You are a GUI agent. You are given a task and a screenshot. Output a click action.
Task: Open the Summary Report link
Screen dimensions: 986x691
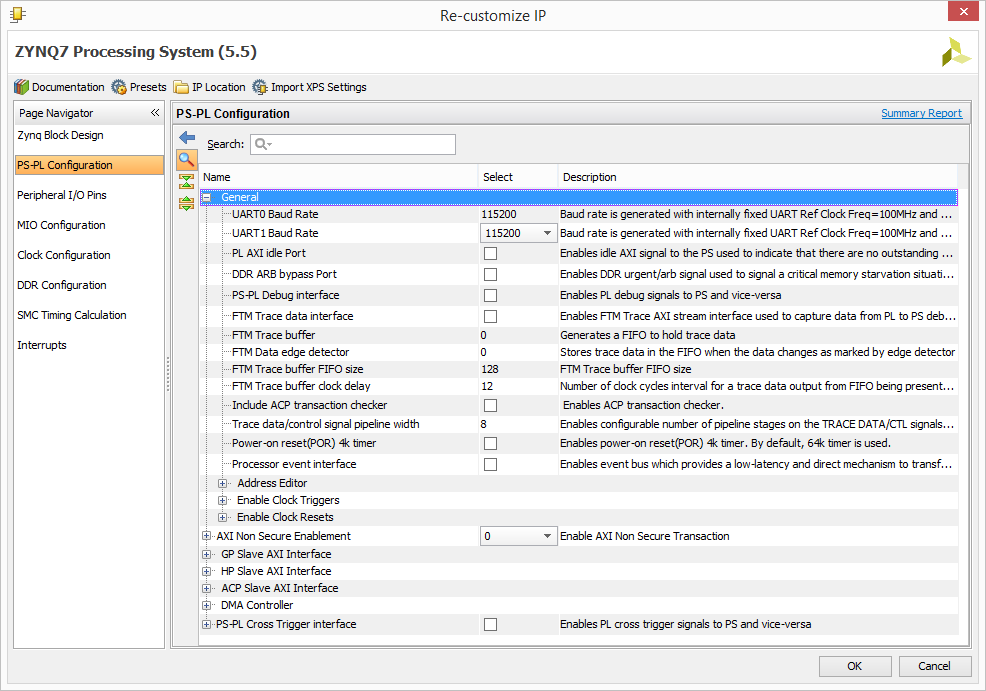coord(921,113)
